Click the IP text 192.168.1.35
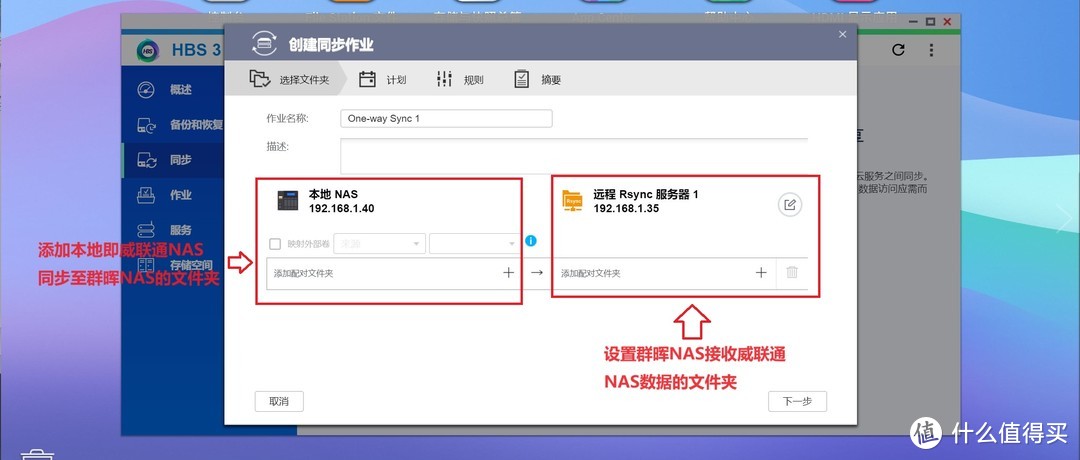 point(626,209)
